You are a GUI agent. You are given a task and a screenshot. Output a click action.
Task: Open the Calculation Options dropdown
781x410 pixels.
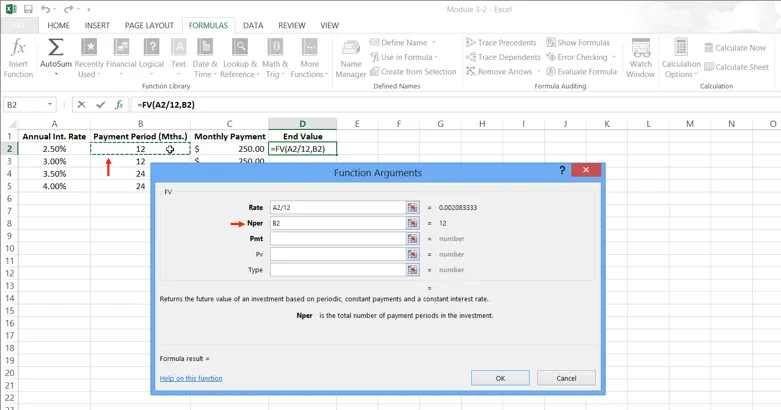[681, 60]
